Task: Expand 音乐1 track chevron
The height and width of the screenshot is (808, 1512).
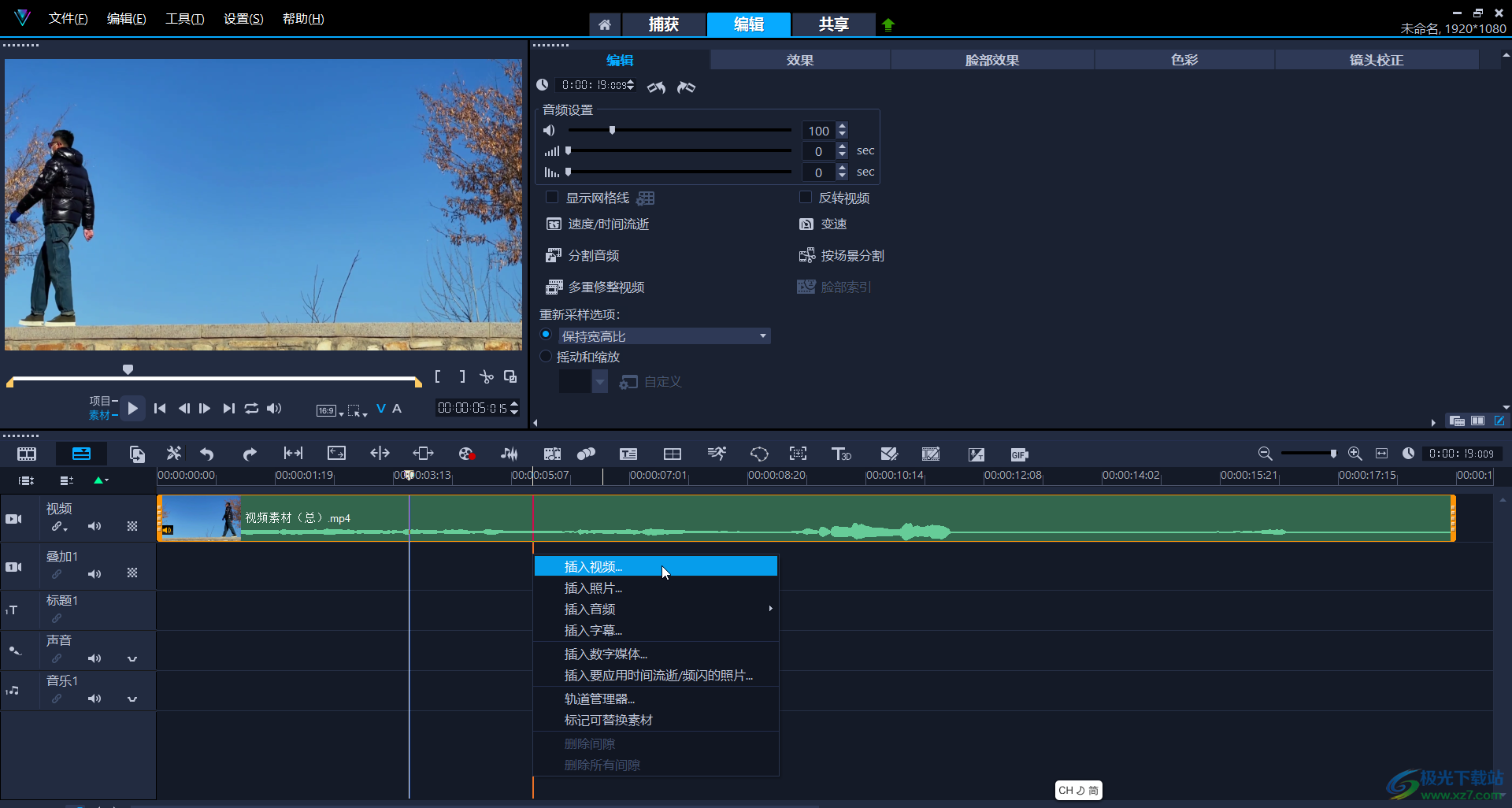Action: [x=132, y=699]
